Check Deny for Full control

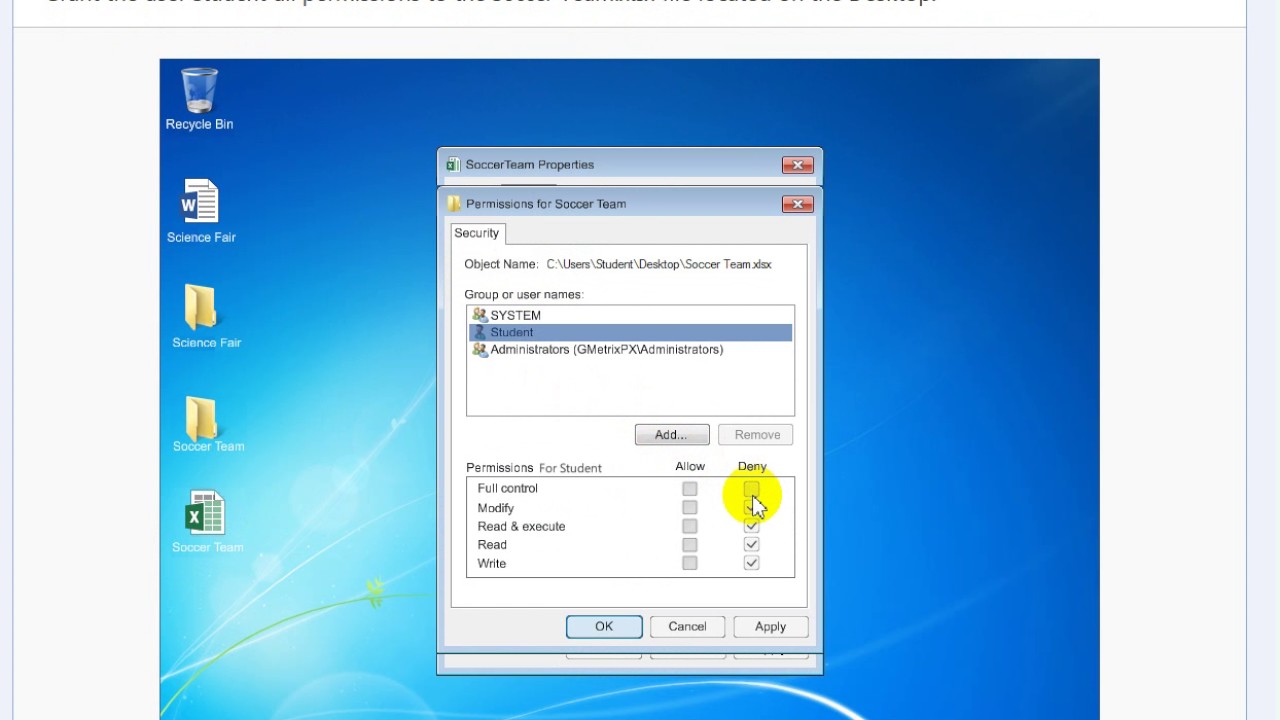point(751,489)
